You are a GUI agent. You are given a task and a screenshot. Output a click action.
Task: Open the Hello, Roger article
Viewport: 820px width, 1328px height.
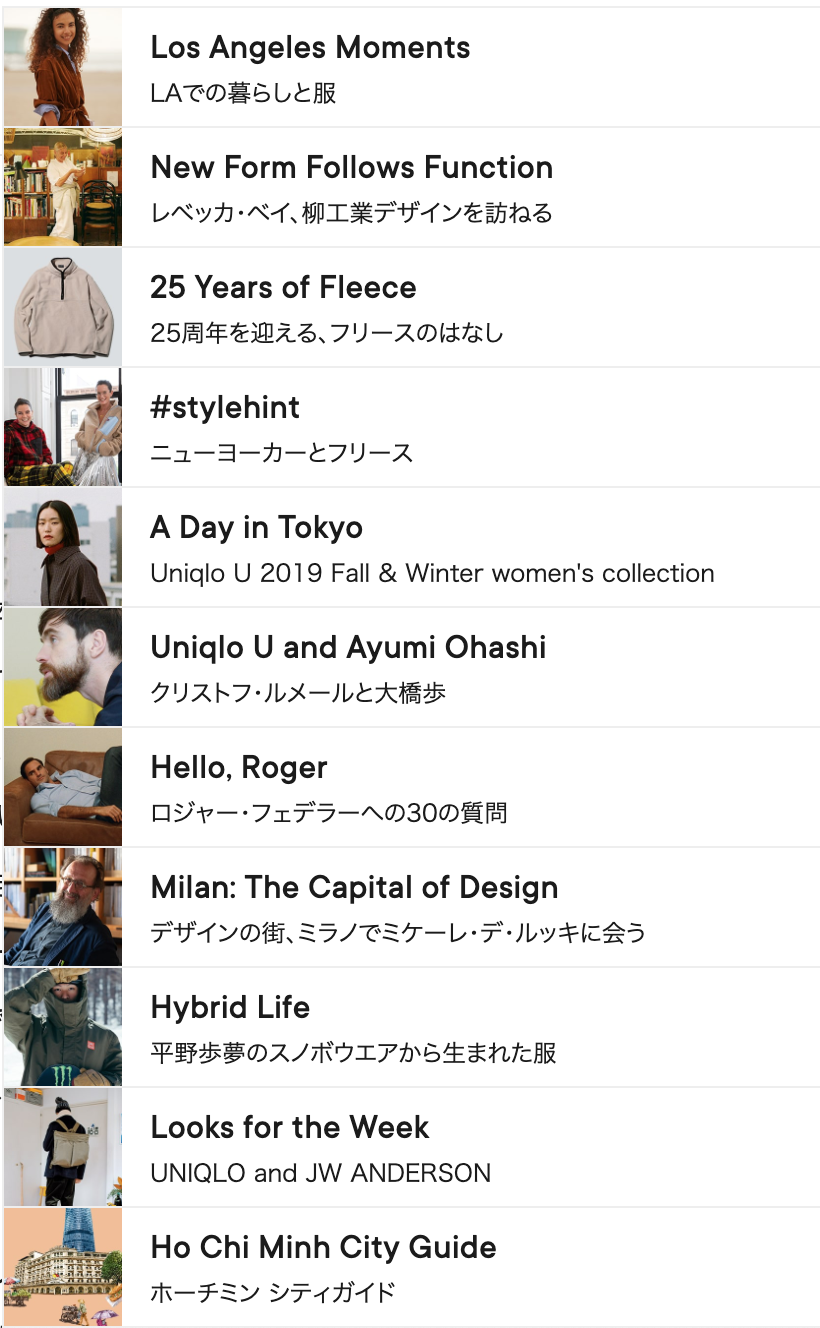coord(239,768)
